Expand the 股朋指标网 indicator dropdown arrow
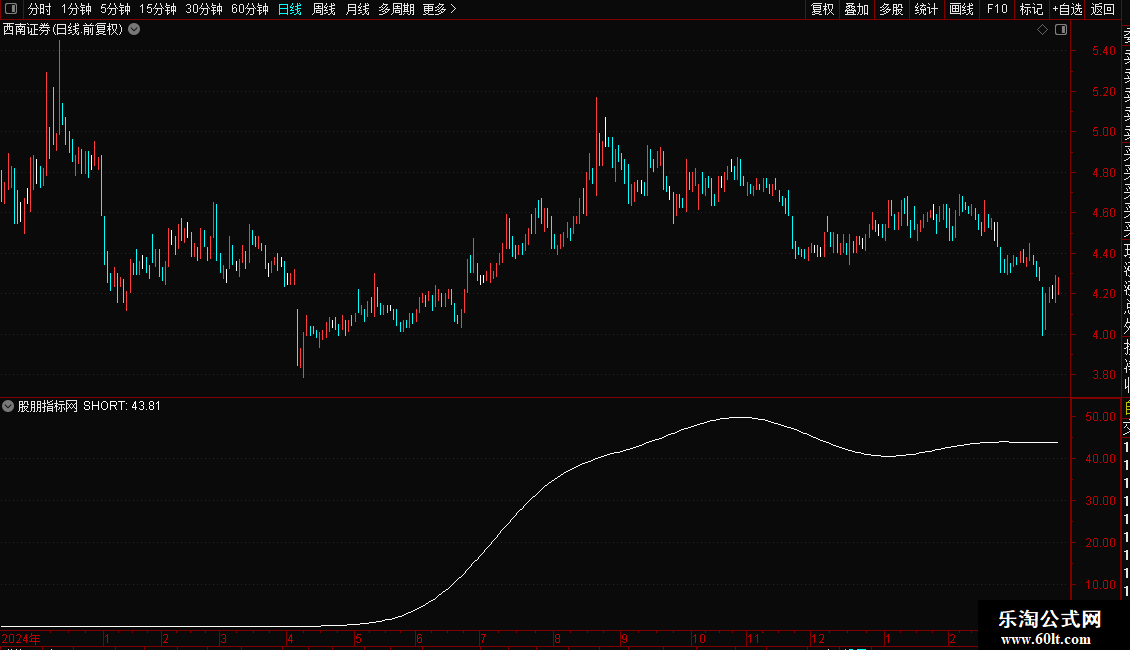This screenshot has height=650, width=1130. point(8,406)
